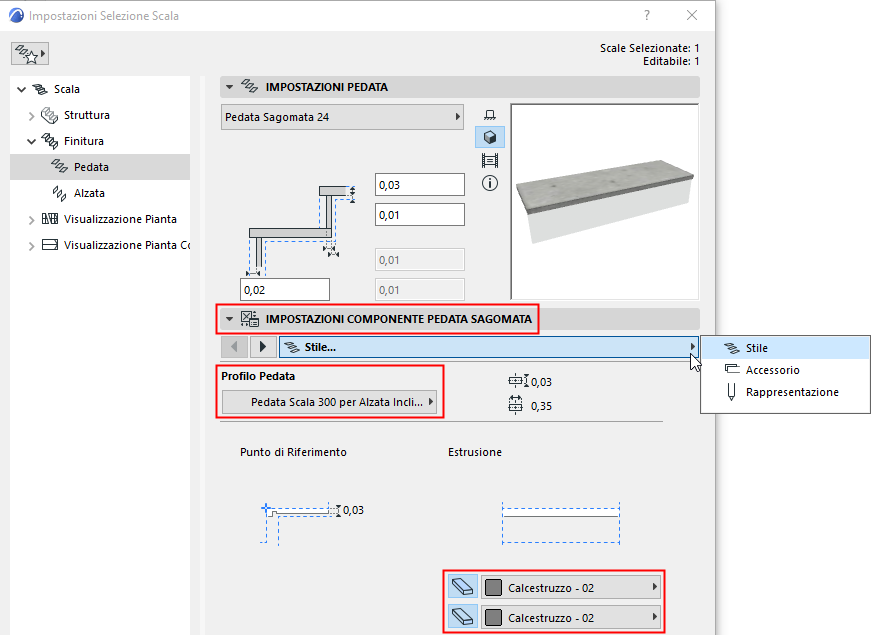Screen dimensions: 872x635
Task: Select the Struttura tree item
Action: pos(86,116)
